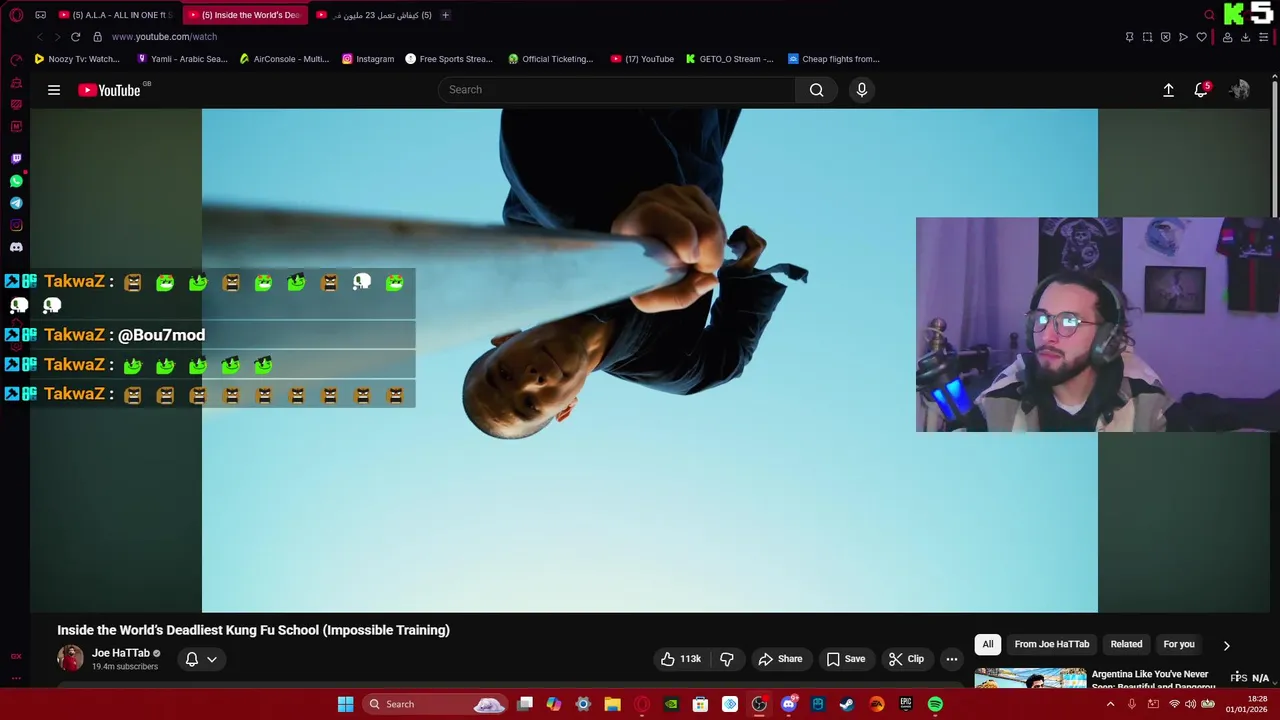Select the For you filter chip
This screenshot has height=720, width=1280.
pyautogui.click(x=1179, y=644)
